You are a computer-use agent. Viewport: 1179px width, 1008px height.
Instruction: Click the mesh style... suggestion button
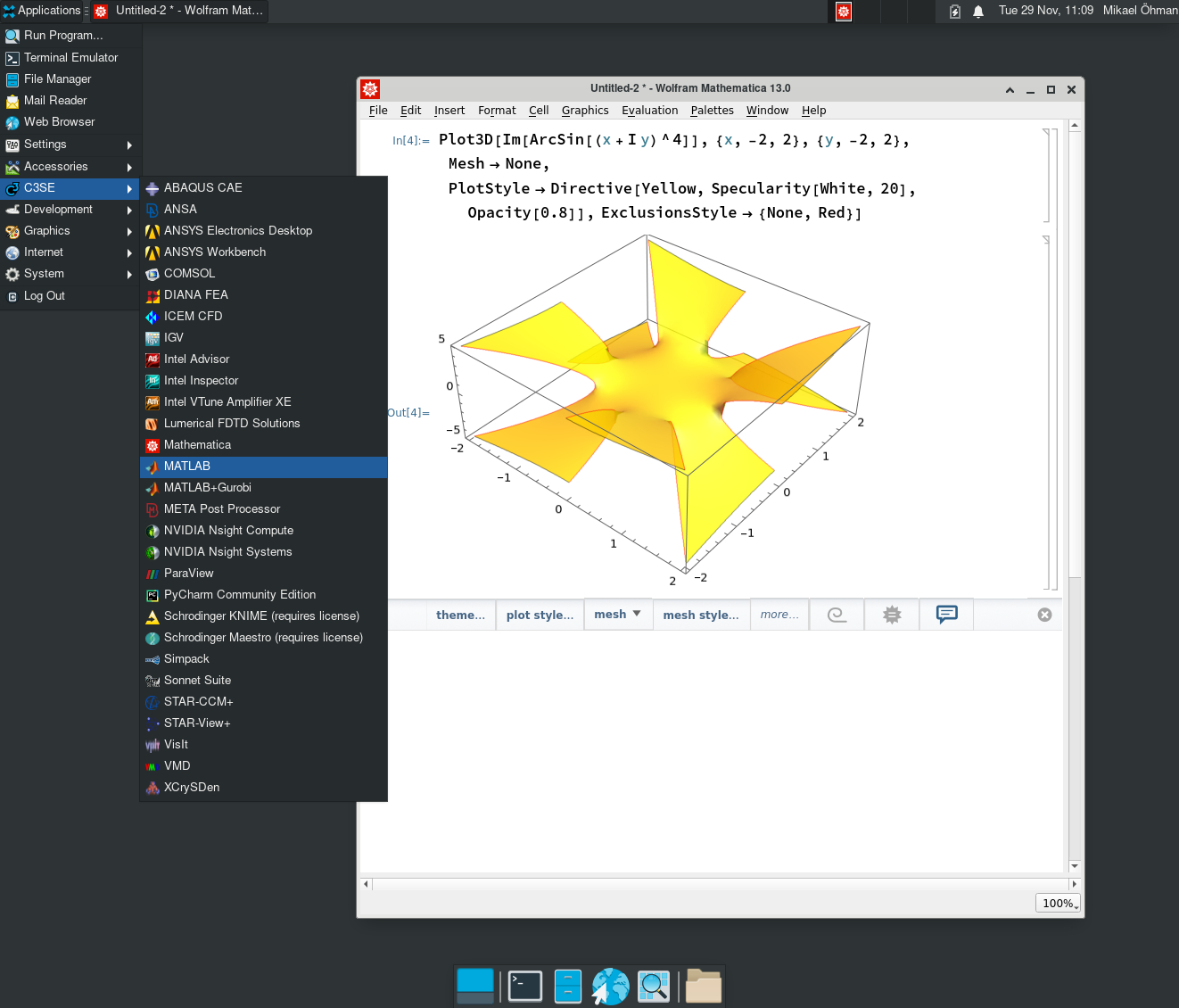coord(701,615)
